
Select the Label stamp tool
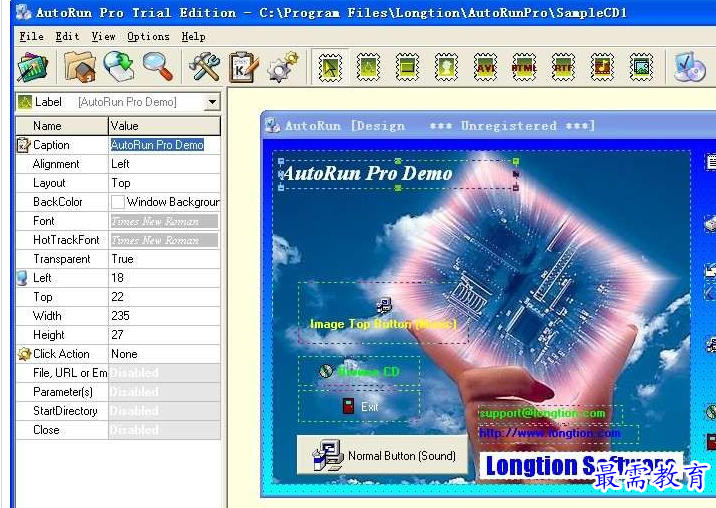click(x=369, y=67)
